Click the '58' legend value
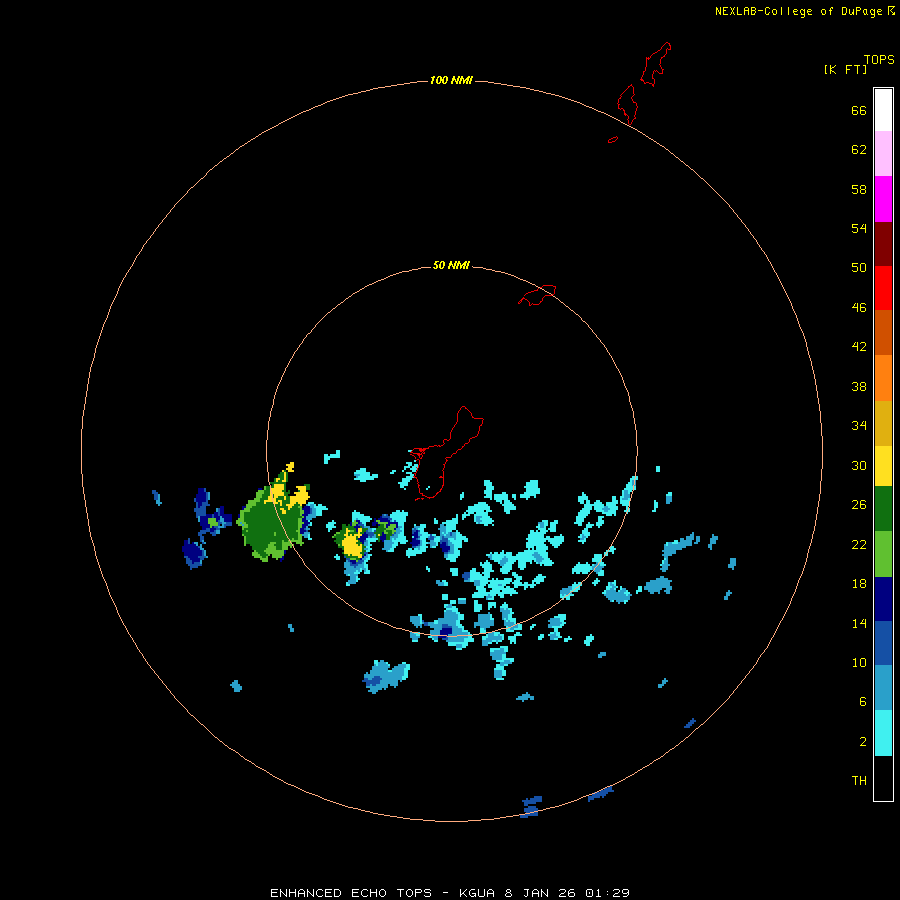 [x=859, y=189]
